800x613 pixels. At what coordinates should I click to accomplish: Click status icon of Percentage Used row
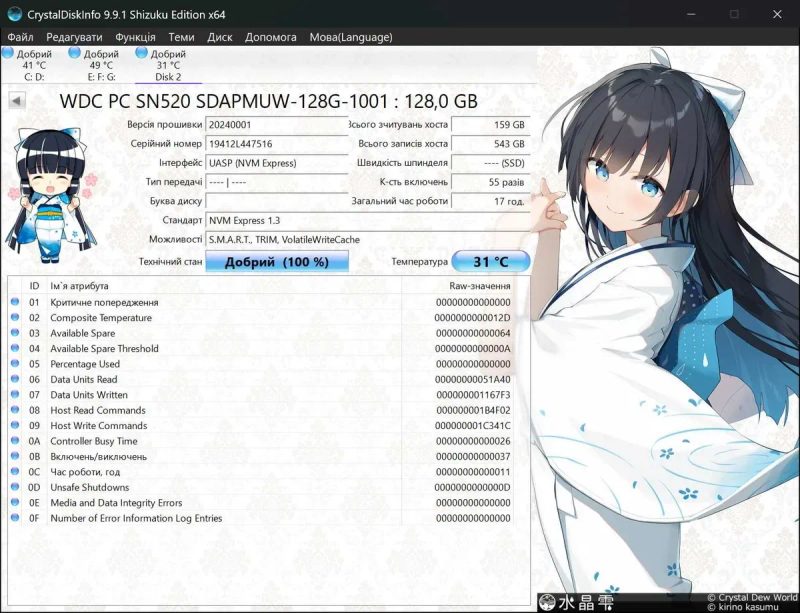click(x=15, y=363)
